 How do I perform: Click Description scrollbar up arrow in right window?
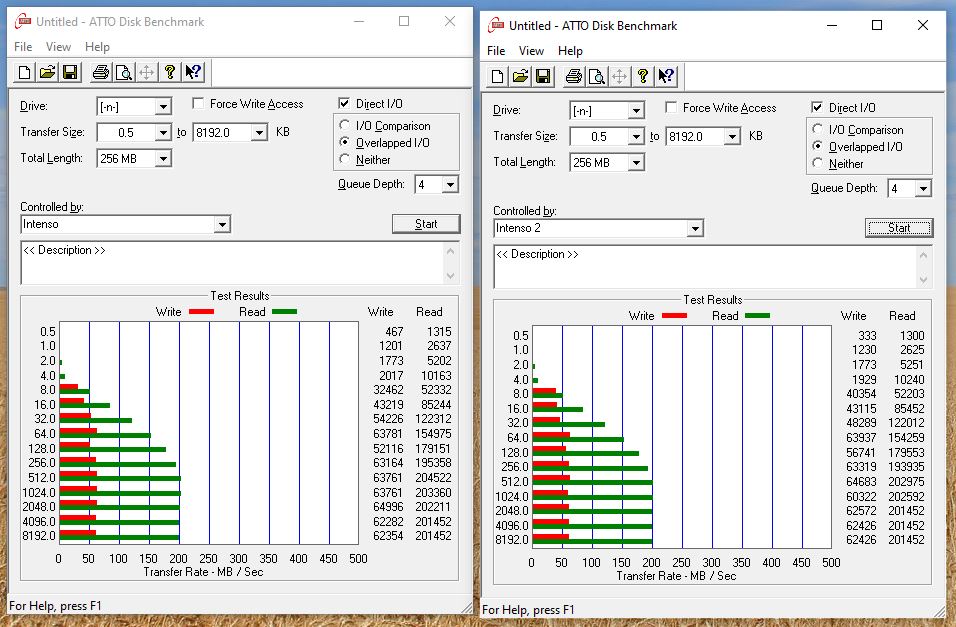pos(924,255)
